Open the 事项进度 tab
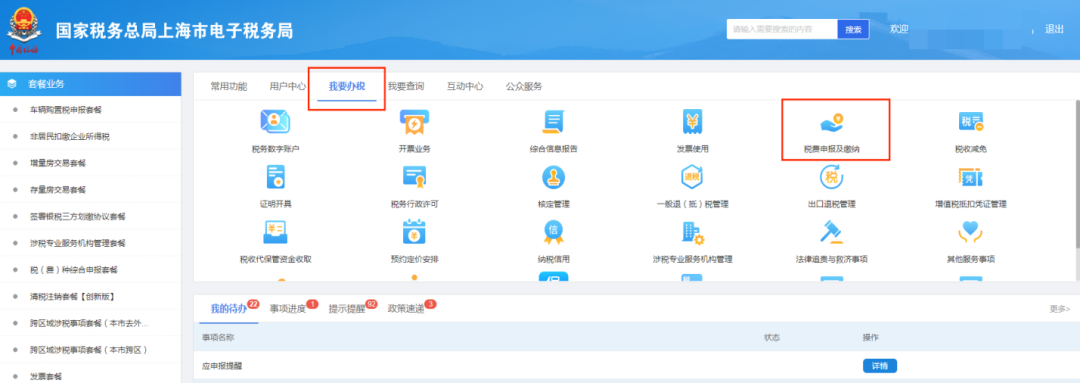1080x383 pixels. click(x=288, y=308)
